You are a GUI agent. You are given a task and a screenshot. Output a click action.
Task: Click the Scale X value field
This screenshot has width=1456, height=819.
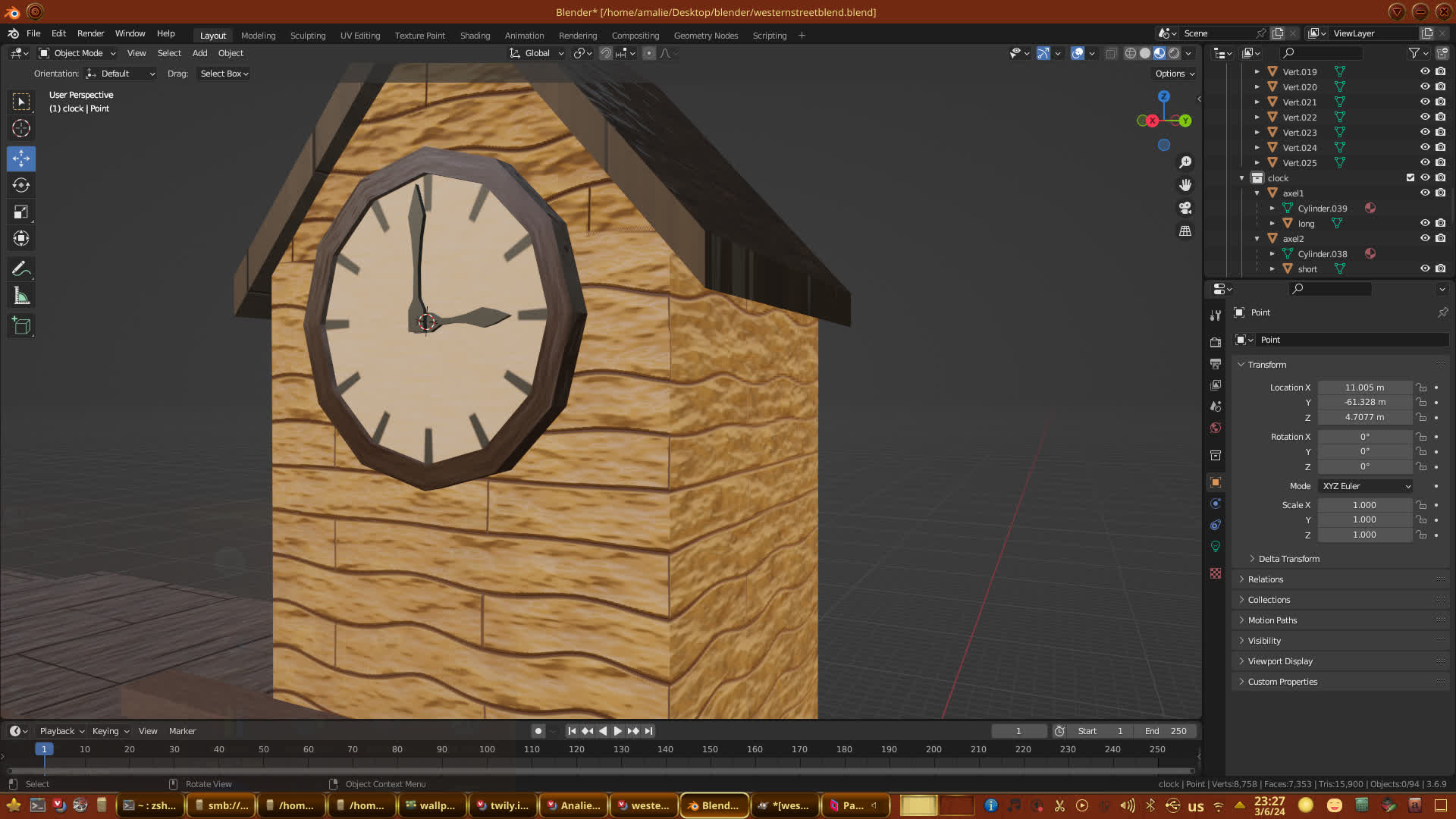coord(1363,505)
